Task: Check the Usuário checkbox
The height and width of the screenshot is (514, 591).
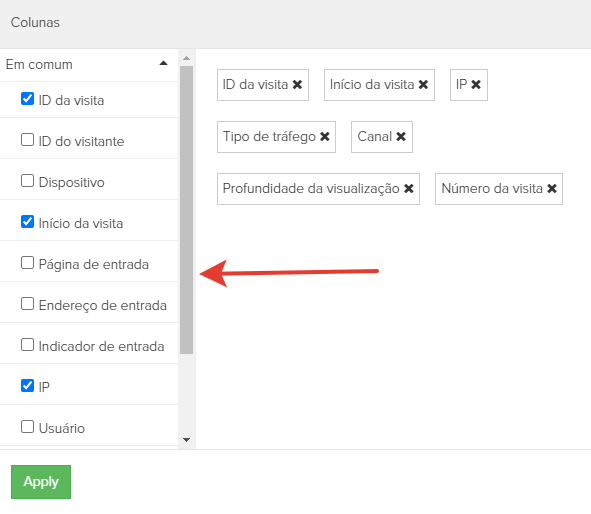Action: click(27, 427)
